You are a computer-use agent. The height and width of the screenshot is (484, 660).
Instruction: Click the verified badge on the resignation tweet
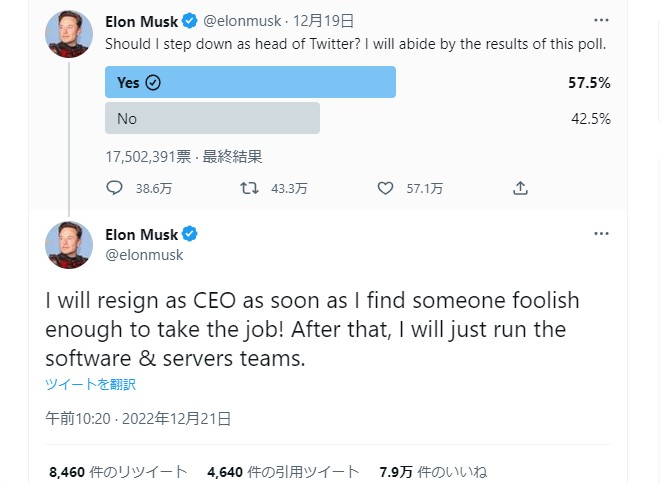[x=190, y=235]
